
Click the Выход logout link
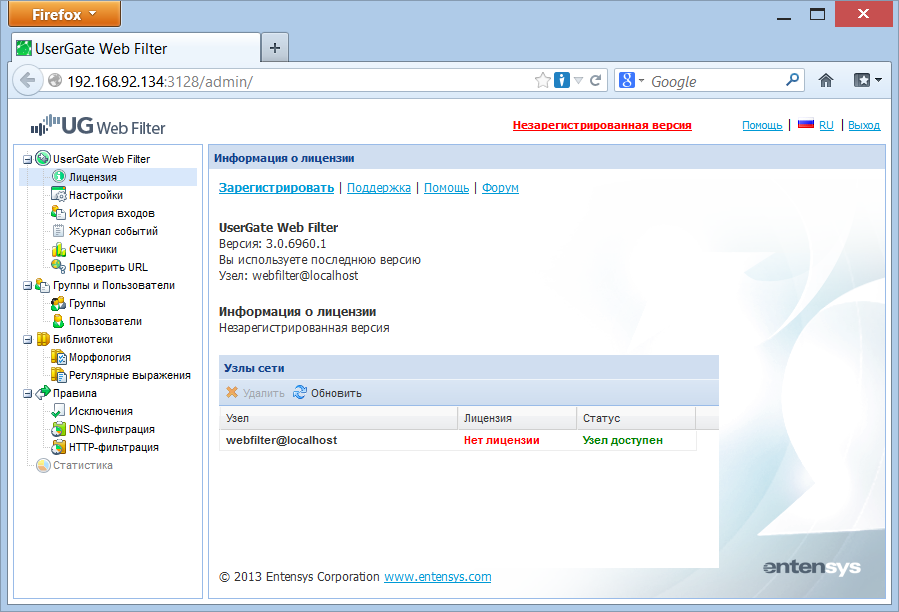[x=864, y=125]
